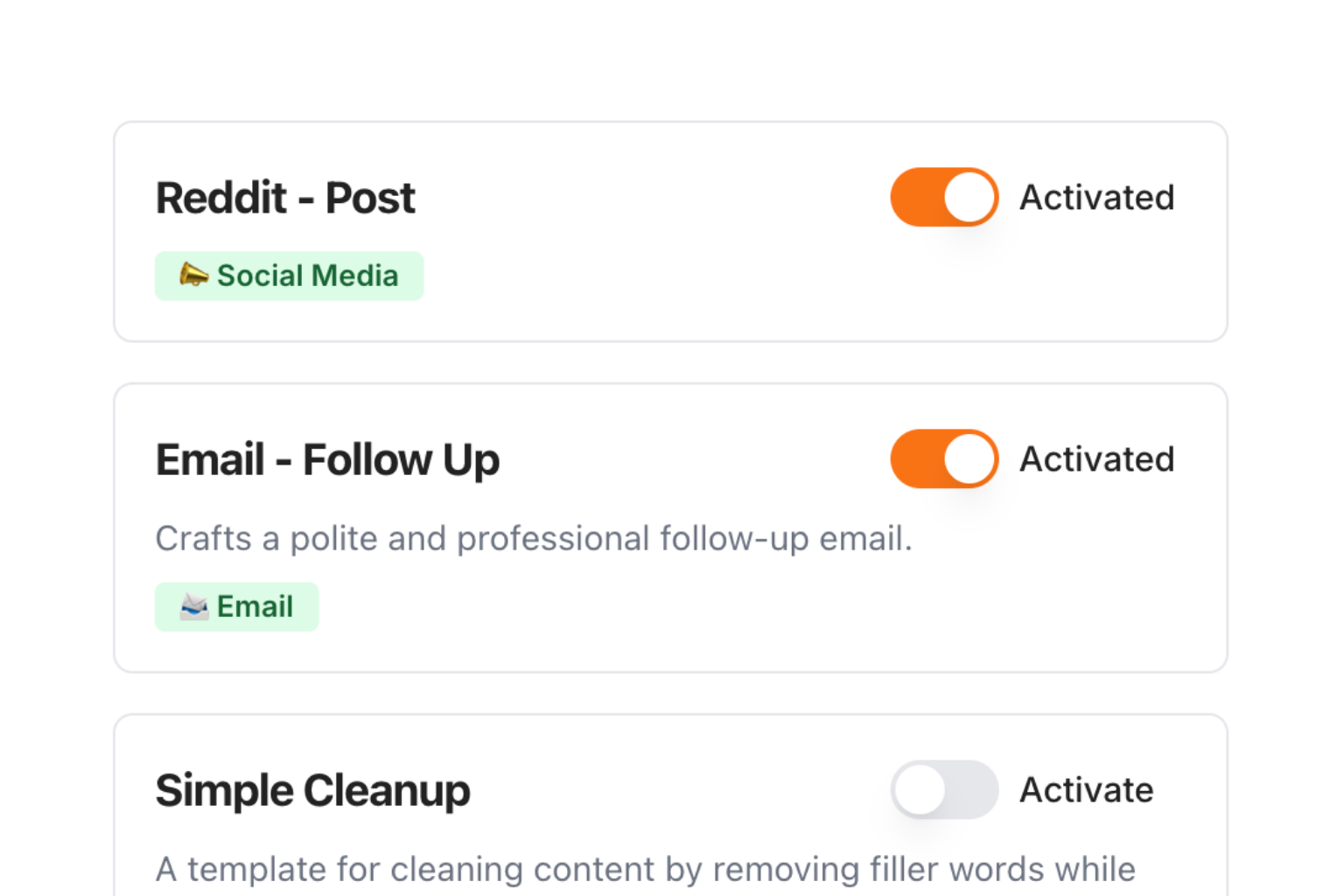Click the megaphone icon in Social Media tag

click(193, 275)
